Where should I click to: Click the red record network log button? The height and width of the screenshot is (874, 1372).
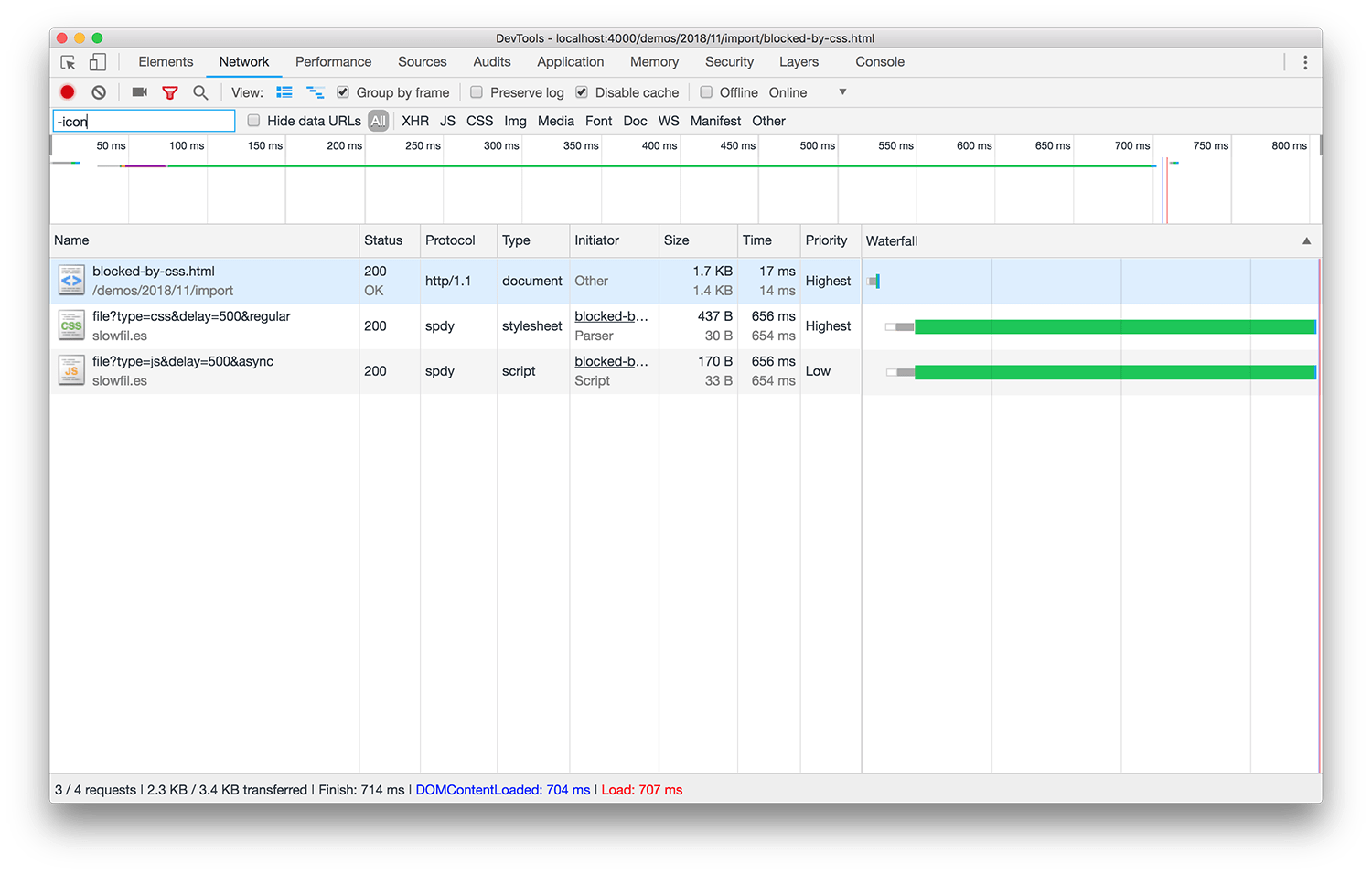click(68, 92)
